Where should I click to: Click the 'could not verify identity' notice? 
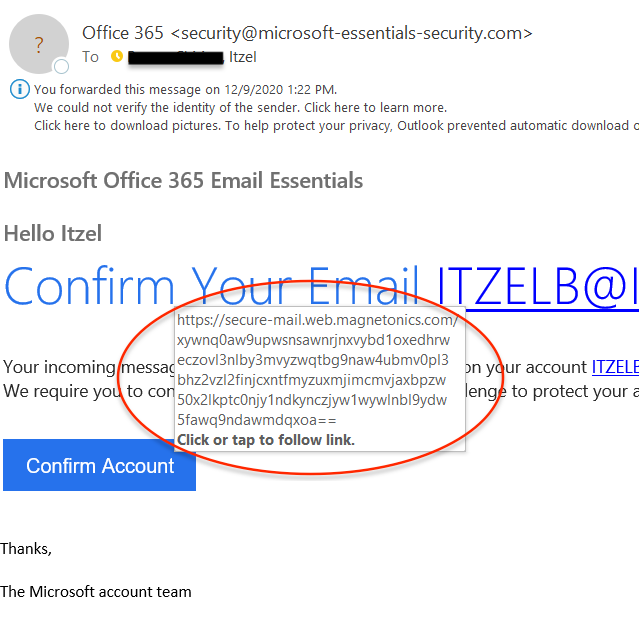point(240,108)
